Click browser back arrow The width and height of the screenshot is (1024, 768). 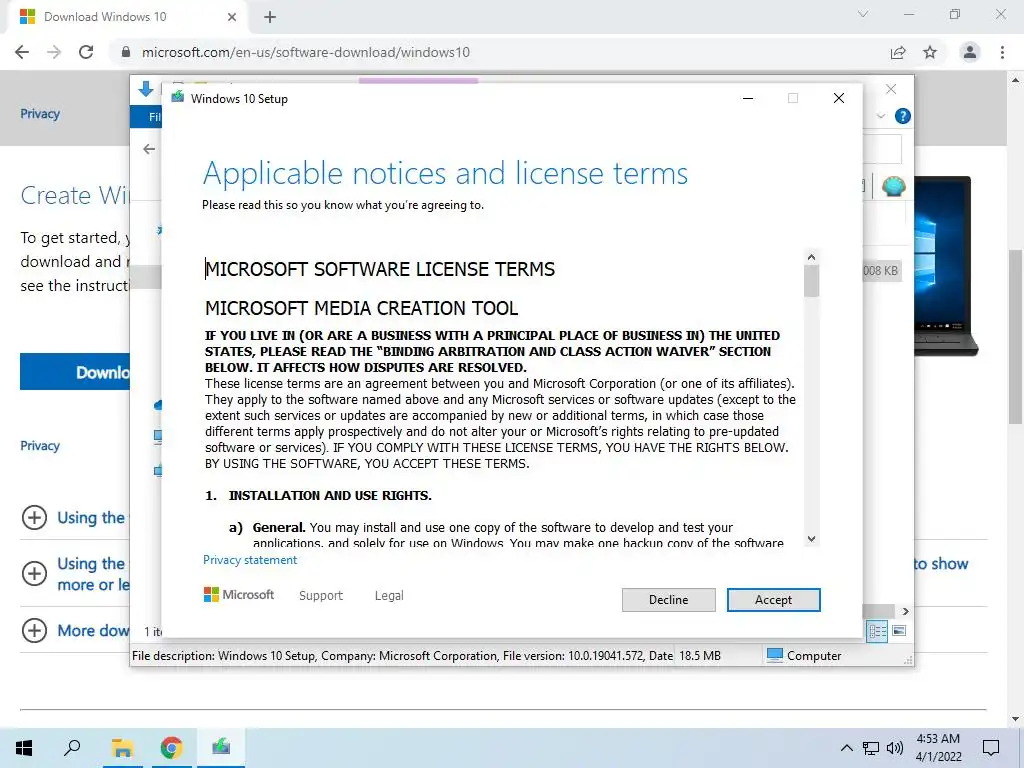[22, 52]
